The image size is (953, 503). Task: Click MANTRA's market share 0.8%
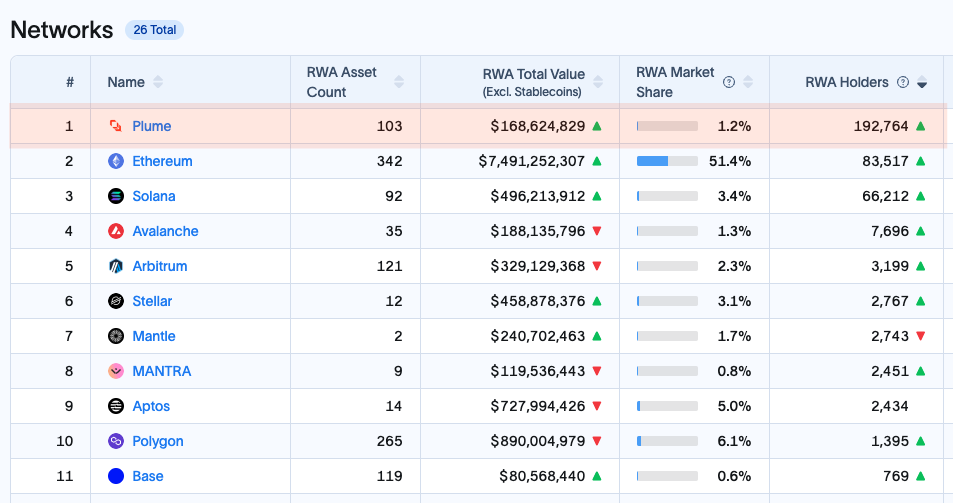(x=734, y=371)
